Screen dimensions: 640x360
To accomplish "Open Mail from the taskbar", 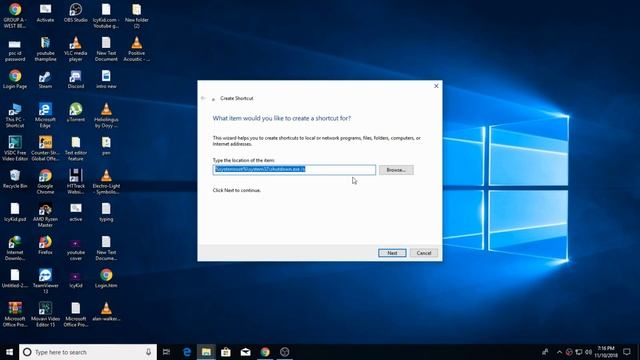I will (245, 352).
